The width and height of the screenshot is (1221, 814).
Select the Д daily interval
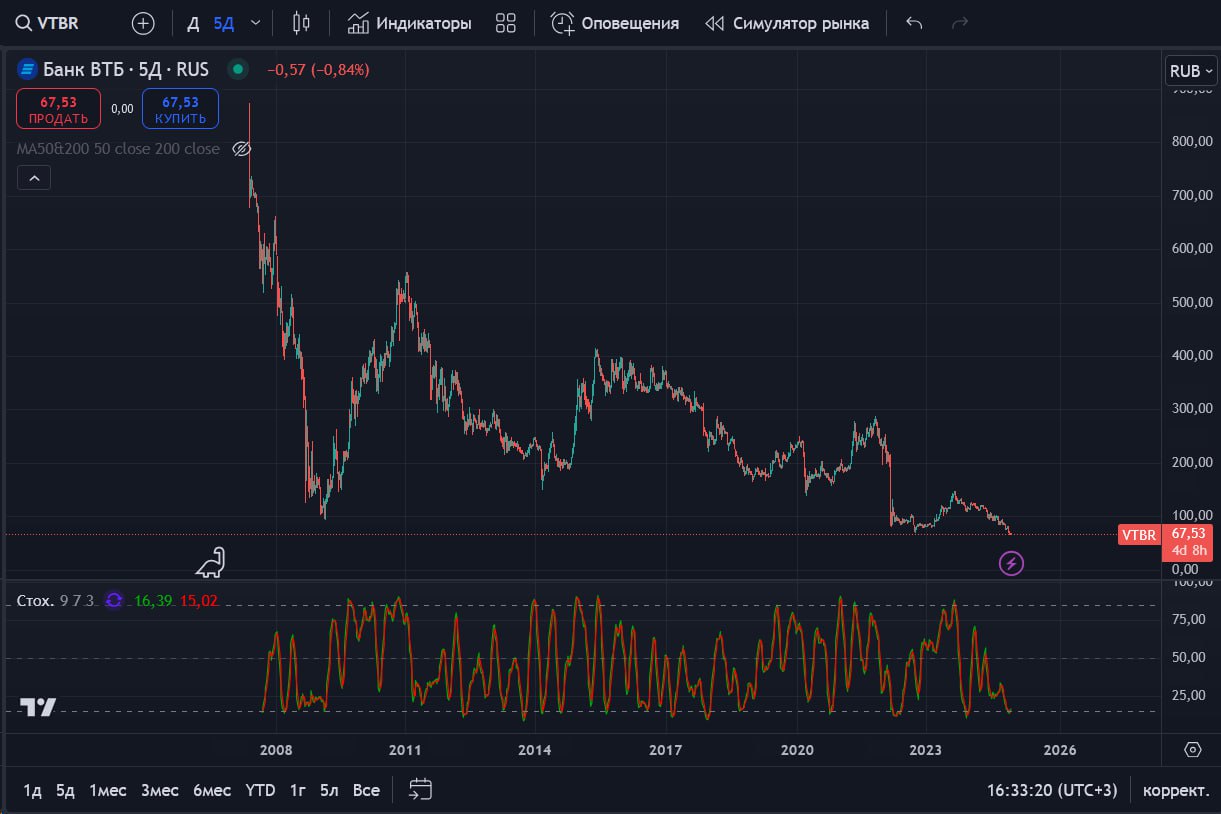tap(193, 23)
